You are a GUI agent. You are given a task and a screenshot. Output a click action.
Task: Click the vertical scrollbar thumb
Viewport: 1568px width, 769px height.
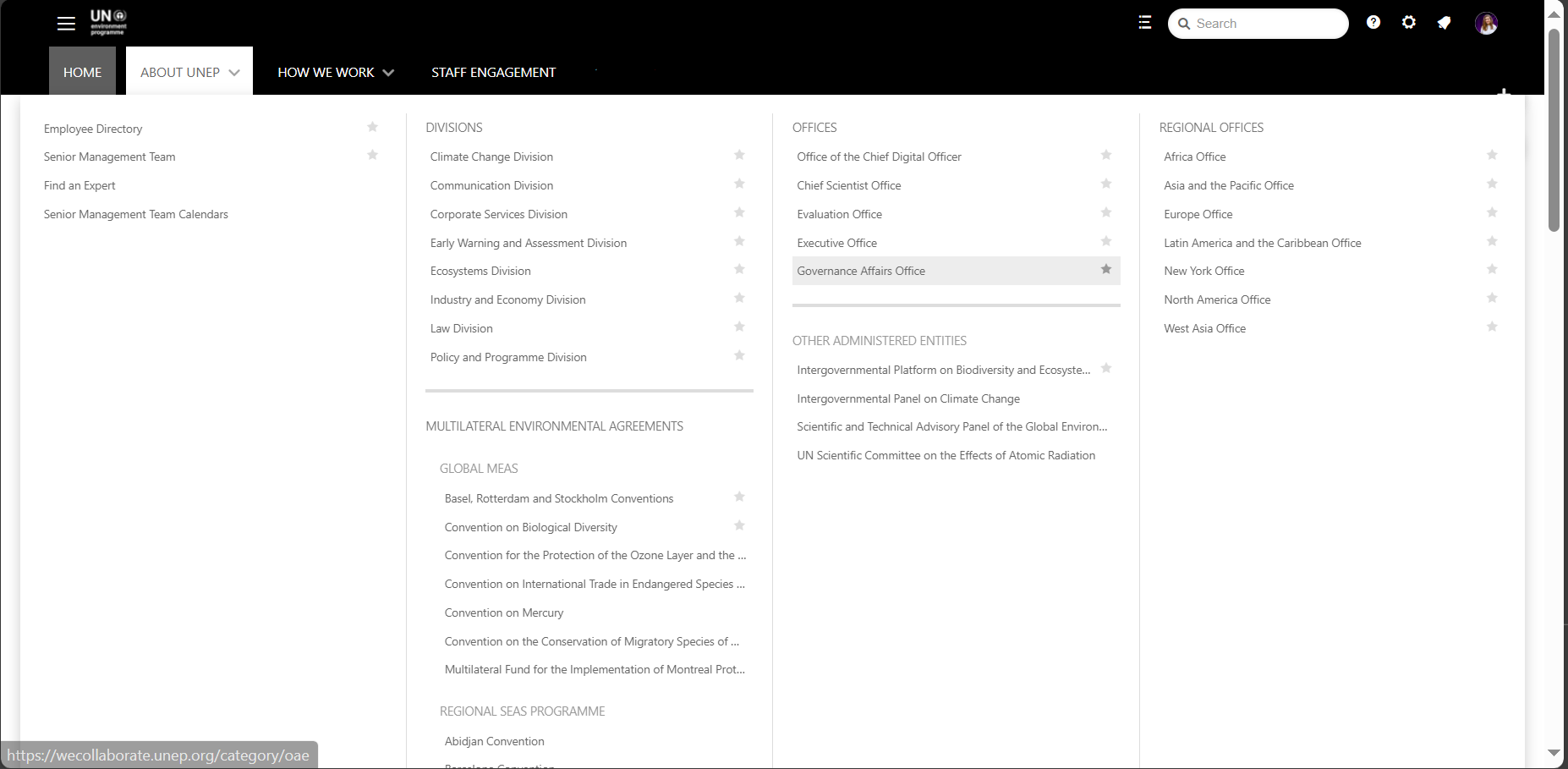point(1554,130)
